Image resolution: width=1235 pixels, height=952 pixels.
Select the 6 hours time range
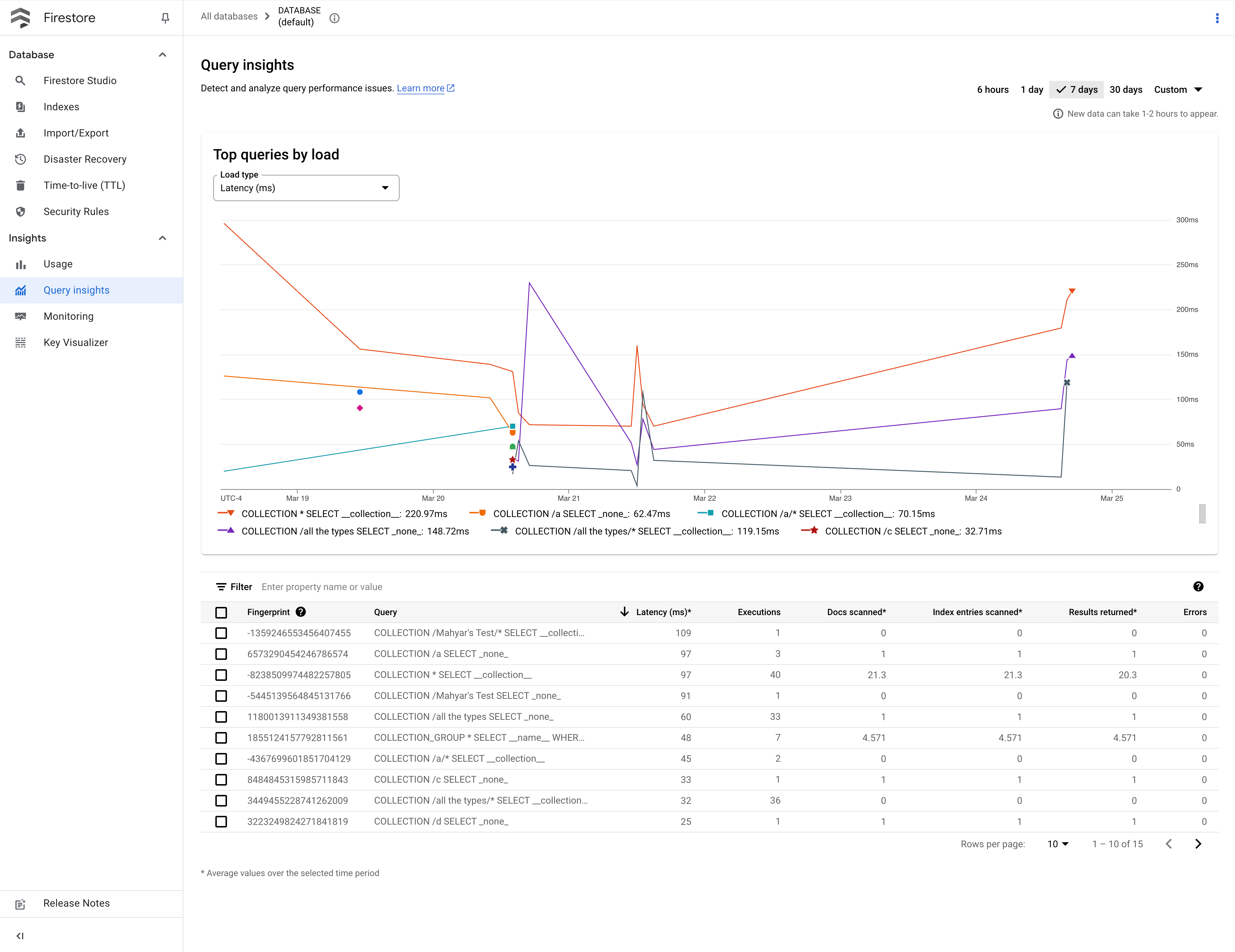[x=992, y=89]
